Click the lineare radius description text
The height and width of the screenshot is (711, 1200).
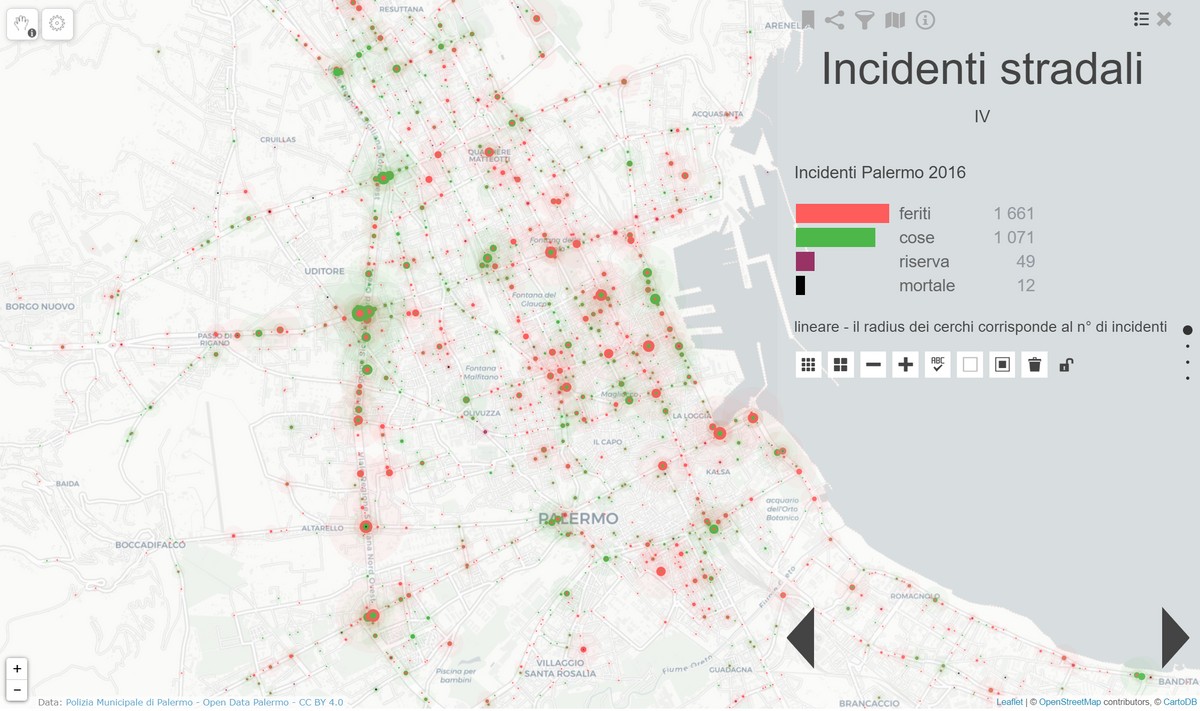[x=980, y=327]
